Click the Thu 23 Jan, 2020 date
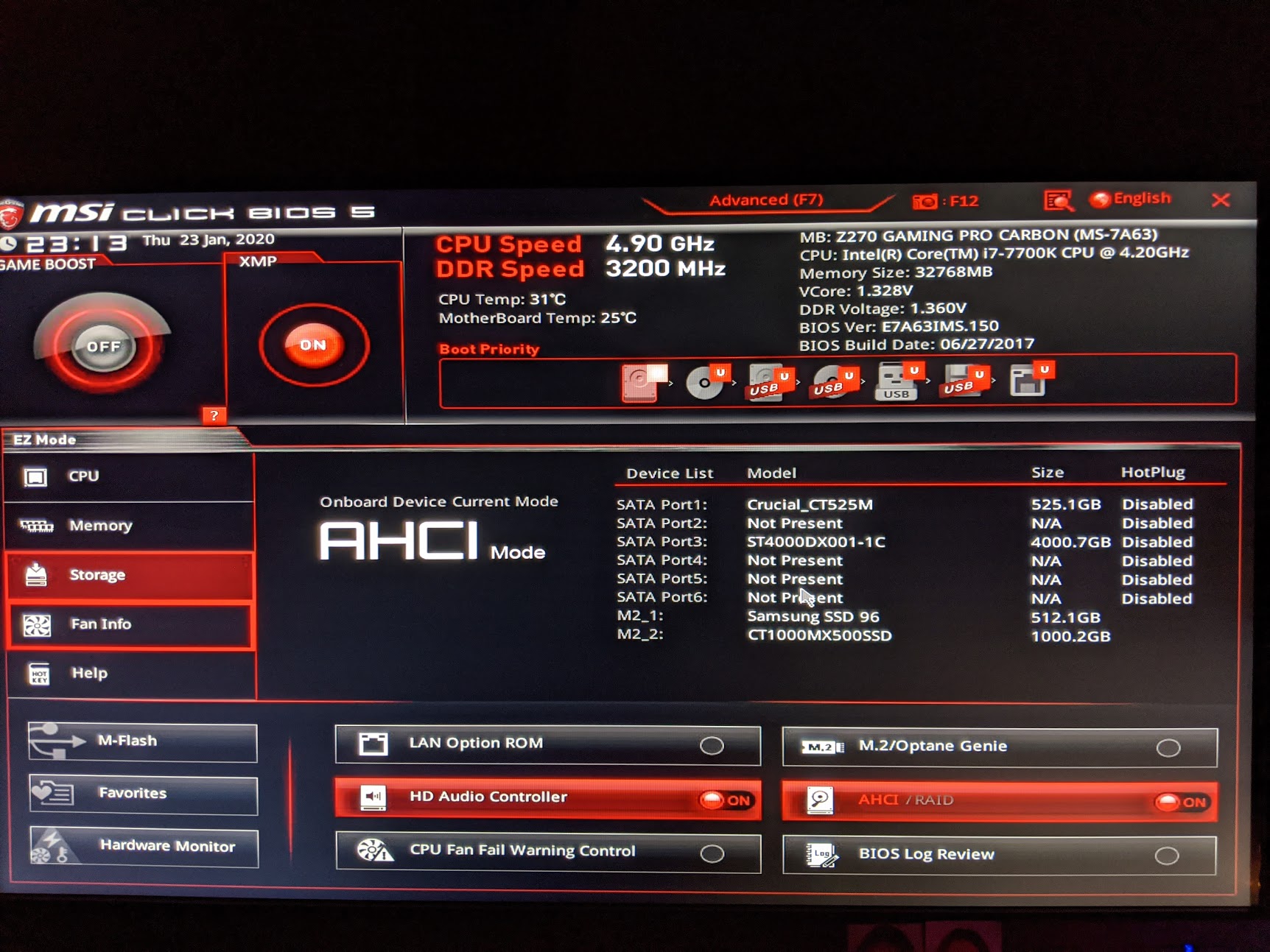 (208, 240)
